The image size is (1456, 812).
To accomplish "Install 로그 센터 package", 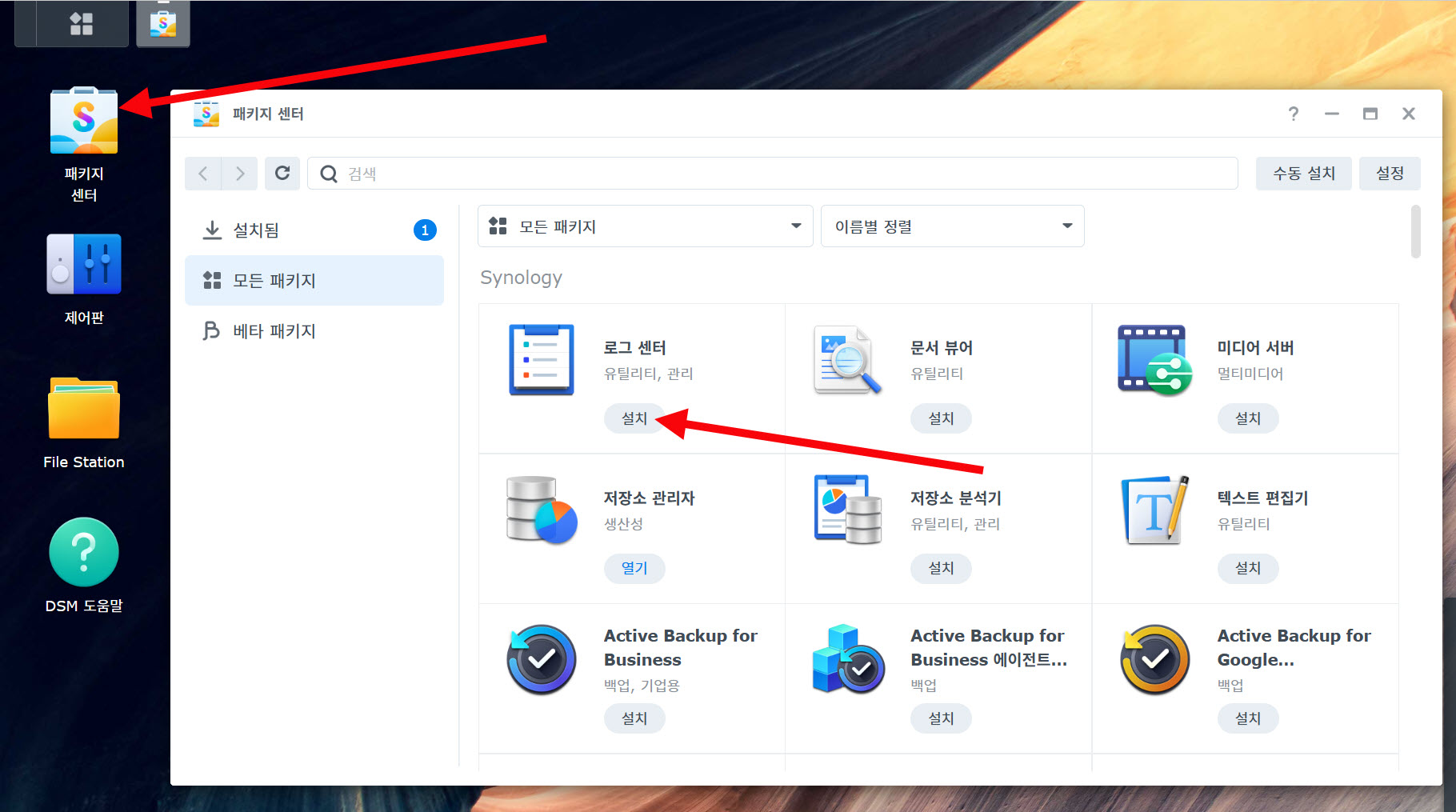I will tap(634, 418).
